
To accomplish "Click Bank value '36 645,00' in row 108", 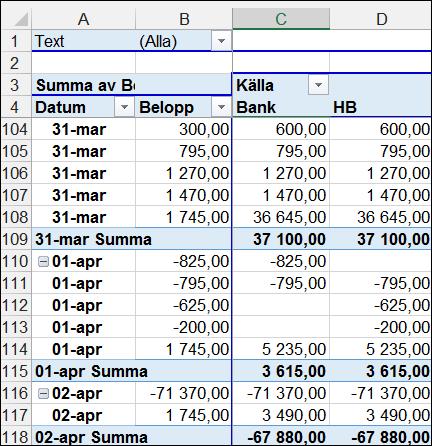I will coord(281,217).
